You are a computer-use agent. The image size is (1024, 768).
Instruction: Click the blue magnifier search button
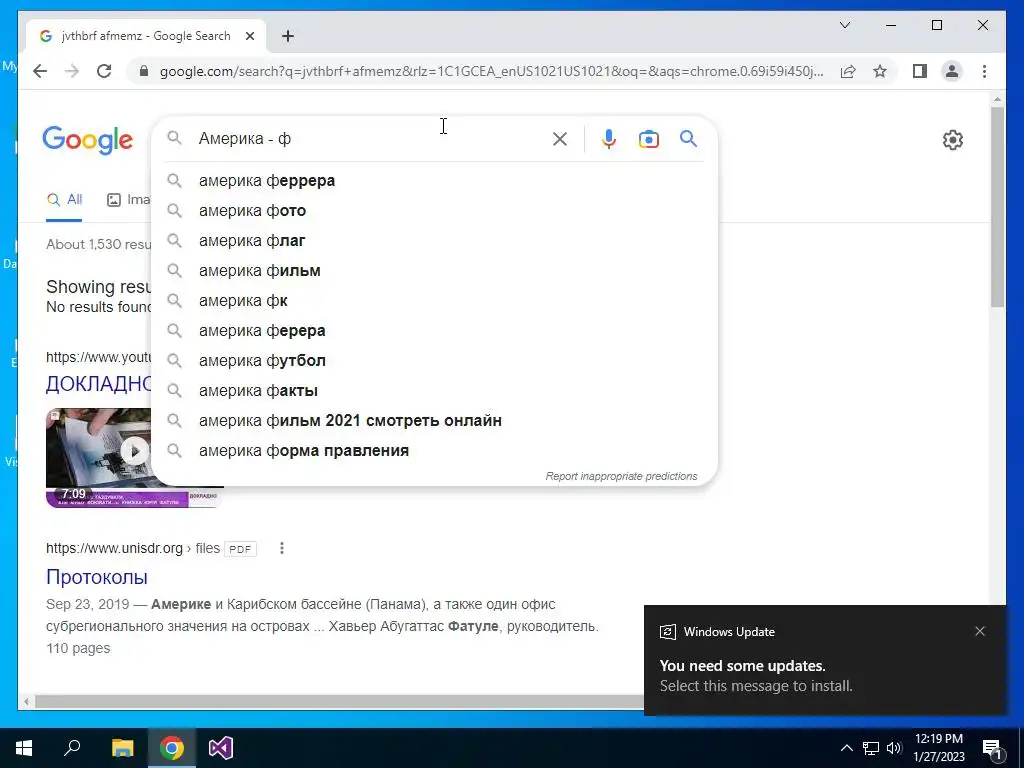[x=688, y=138]
